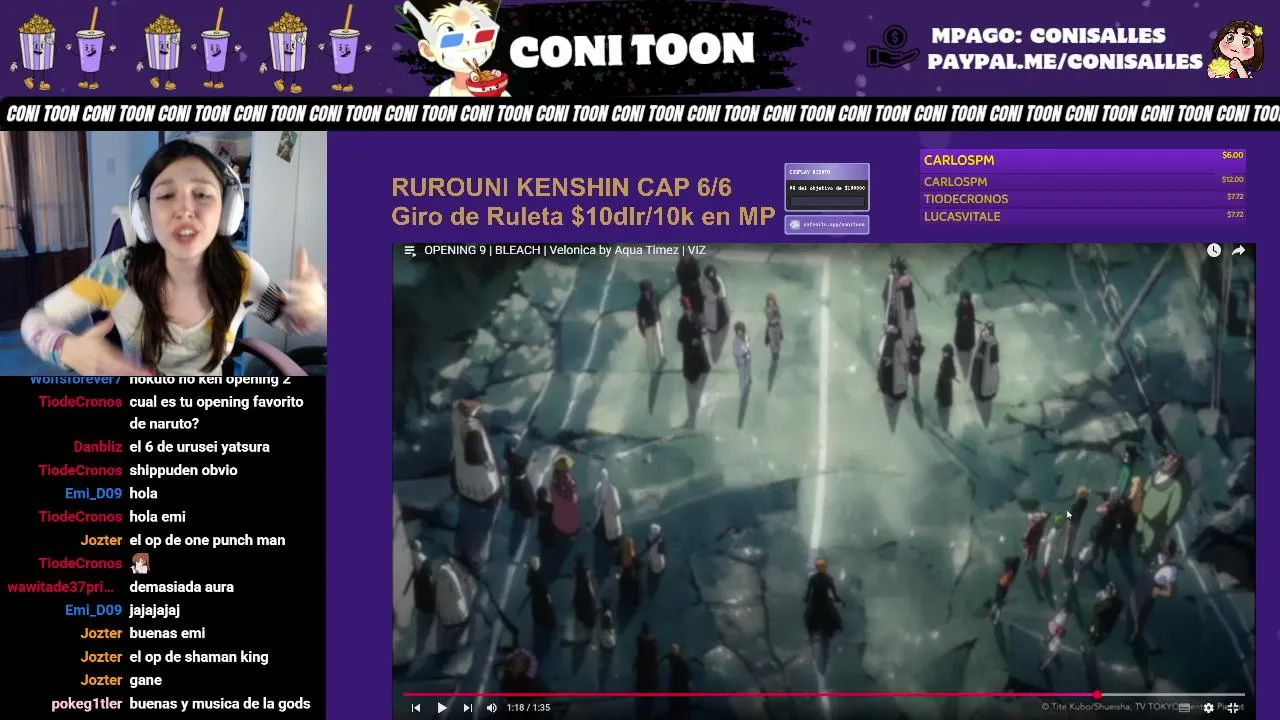The width and height of the screenshot is (1280, 720).
Task: Click Giro de Ruleta $10dlr/10k text
Action: tap(583, 216)
